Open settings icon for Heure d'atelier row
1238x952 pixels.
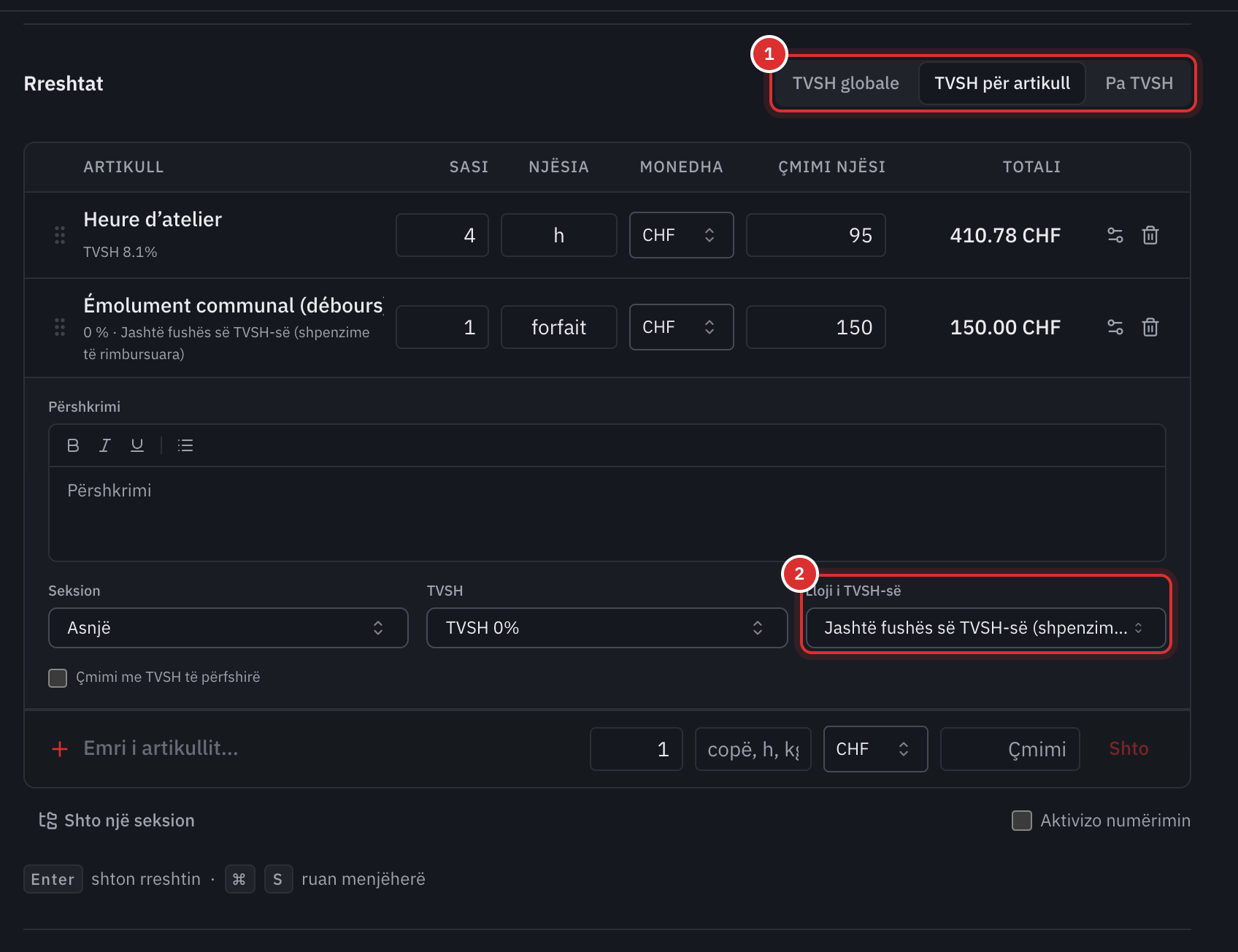pyautogui.click(x=1115, y=235)
